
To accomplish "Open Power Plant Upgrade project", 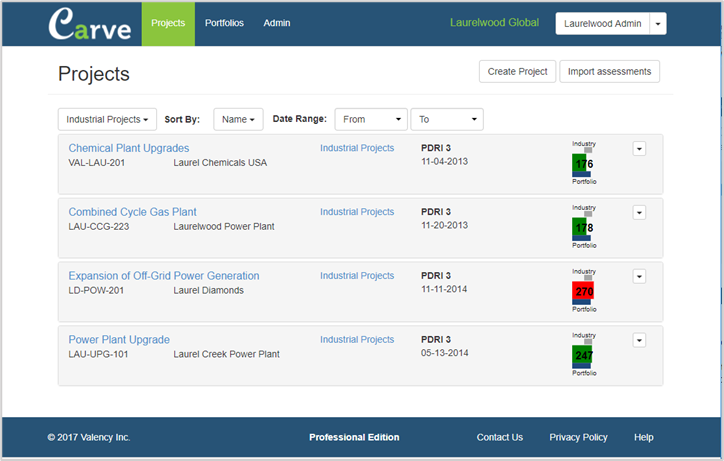I will (119, 340).
